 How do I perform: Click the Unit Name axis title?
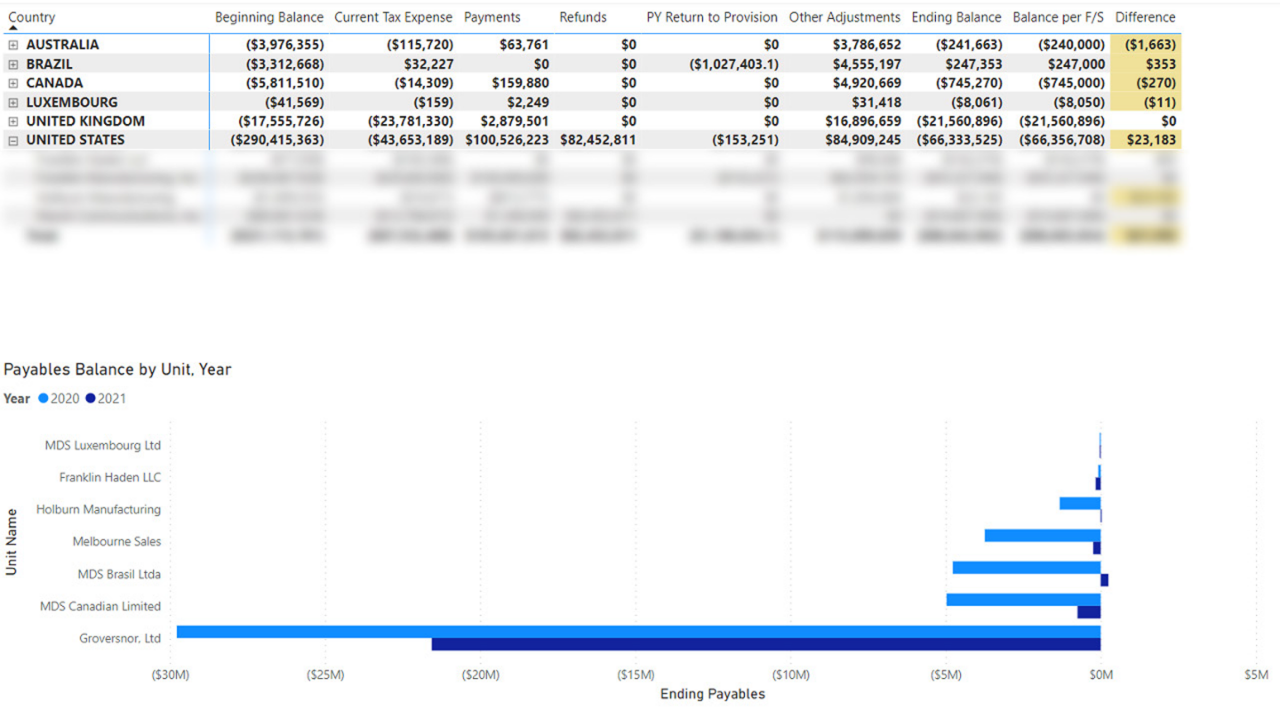pyautogui.click(x=12, y=542)
